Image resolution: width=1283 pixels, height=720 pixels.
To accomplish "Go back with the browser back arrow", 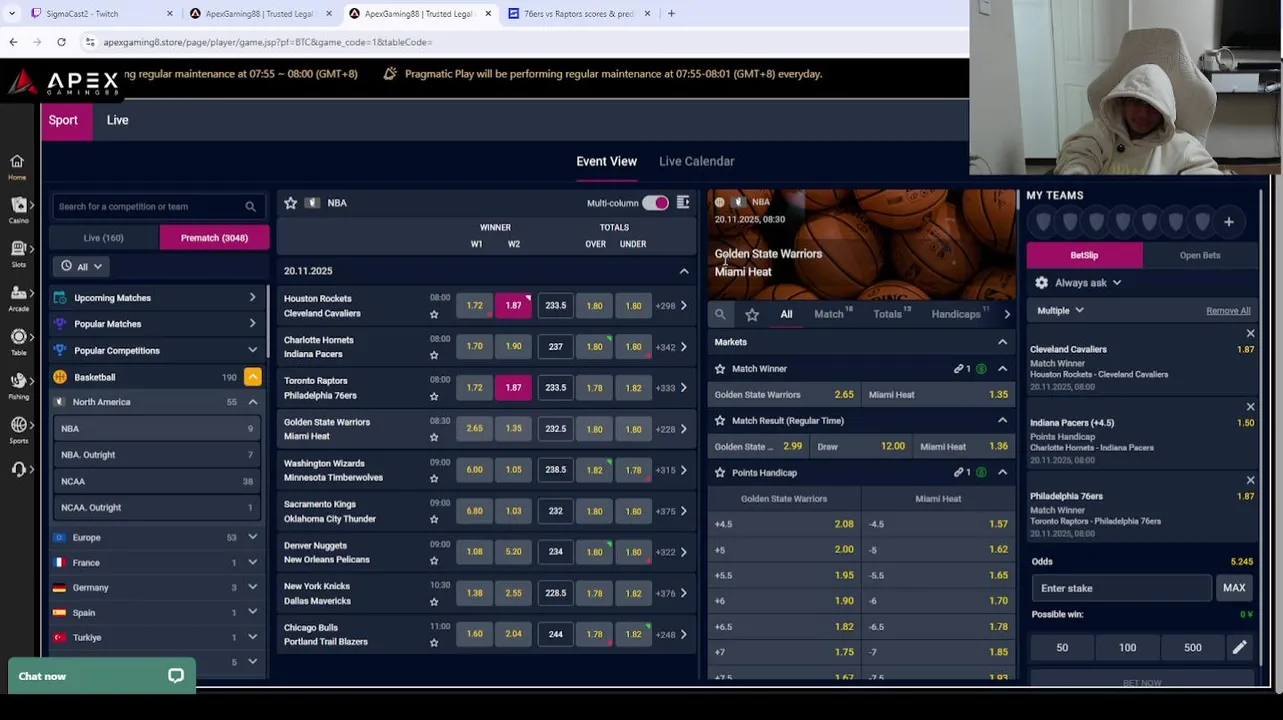I will pyautogui.click(x=13, y=42).
